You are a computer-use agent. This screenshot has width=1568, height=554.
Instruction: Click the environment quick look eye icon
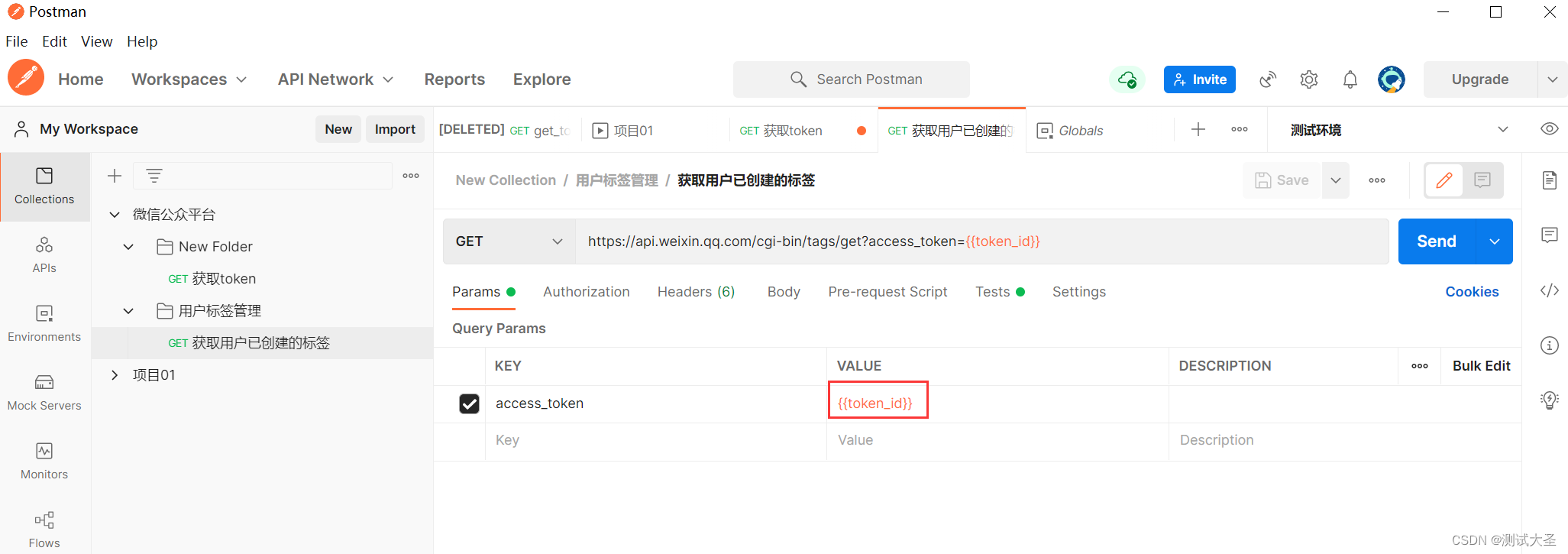tap(1550, 128)
